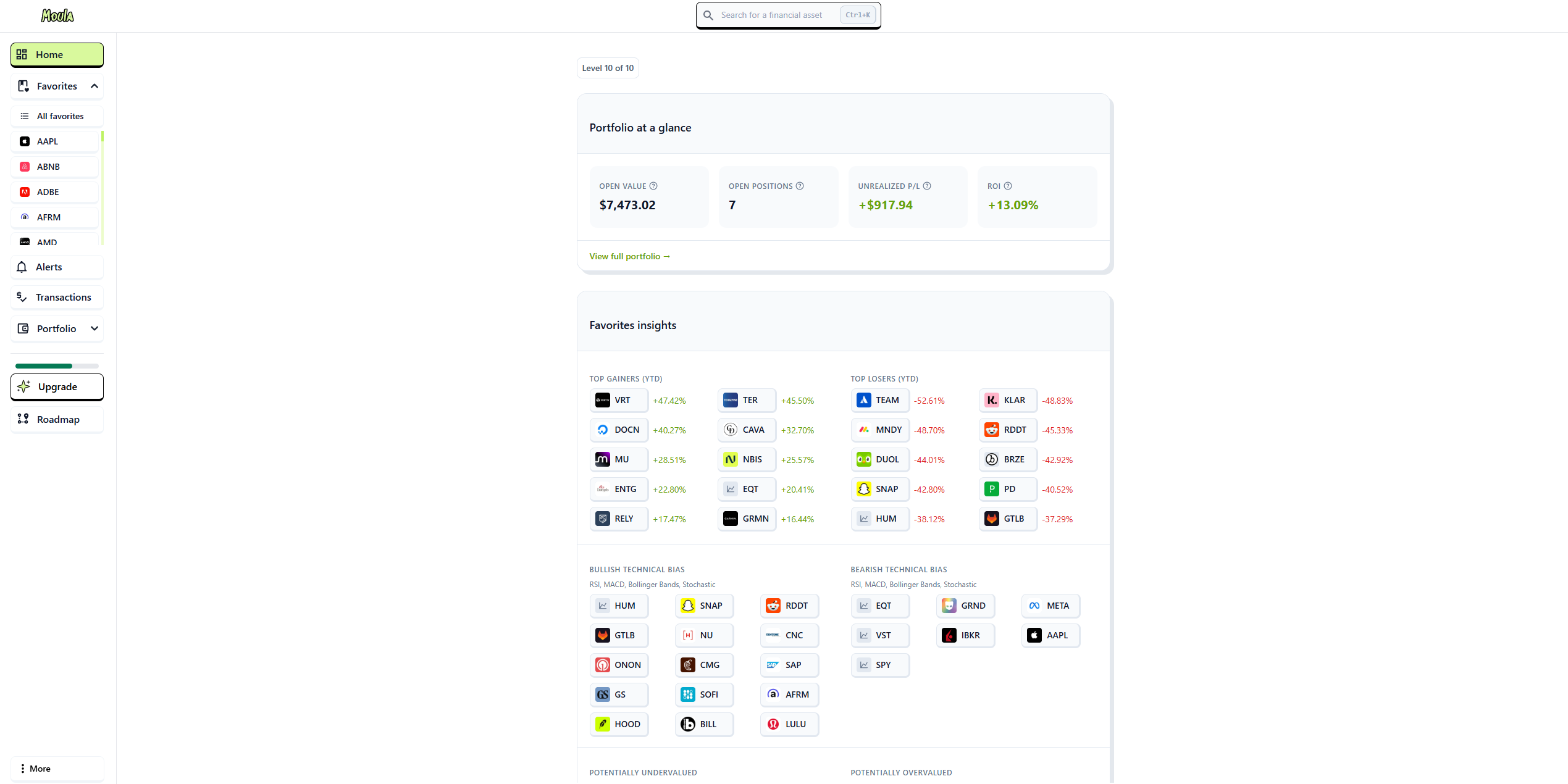This screenshot has width=1568, height=784.
Task: Click the Open Value help icon
Action: [x=653, y=186]
